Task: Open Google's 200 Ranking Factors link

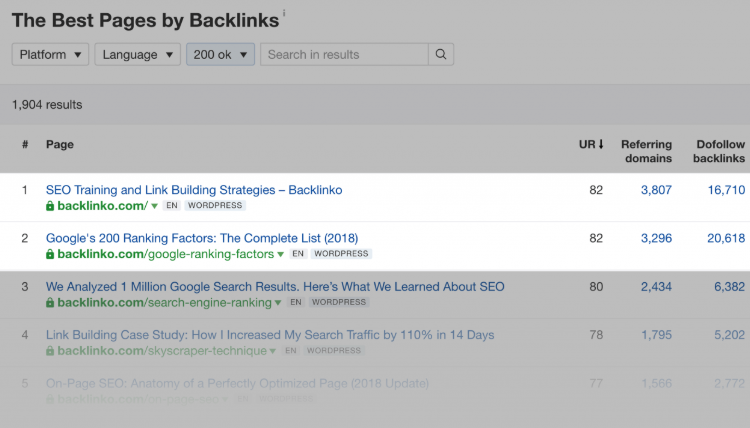Action: (202, 238)
